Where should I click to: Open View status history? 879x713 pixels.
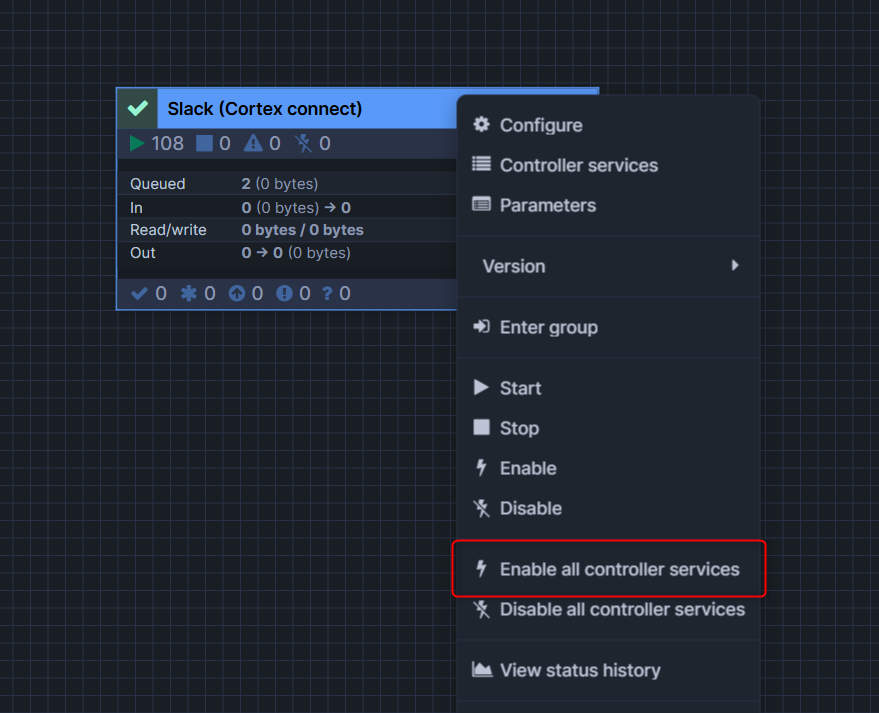(608, 670)
